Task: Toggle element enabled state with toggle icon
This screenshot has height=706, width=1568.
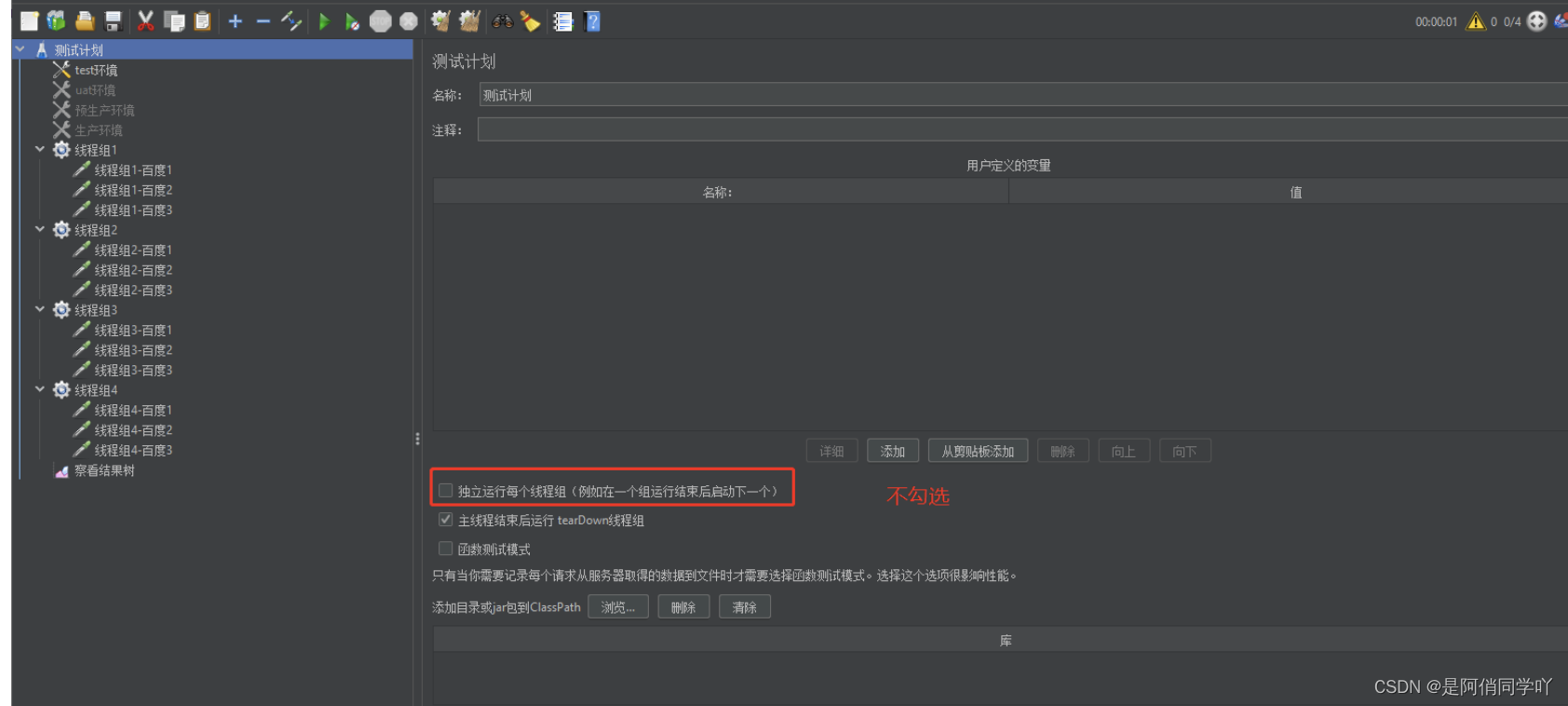Action: coord(291,21)
